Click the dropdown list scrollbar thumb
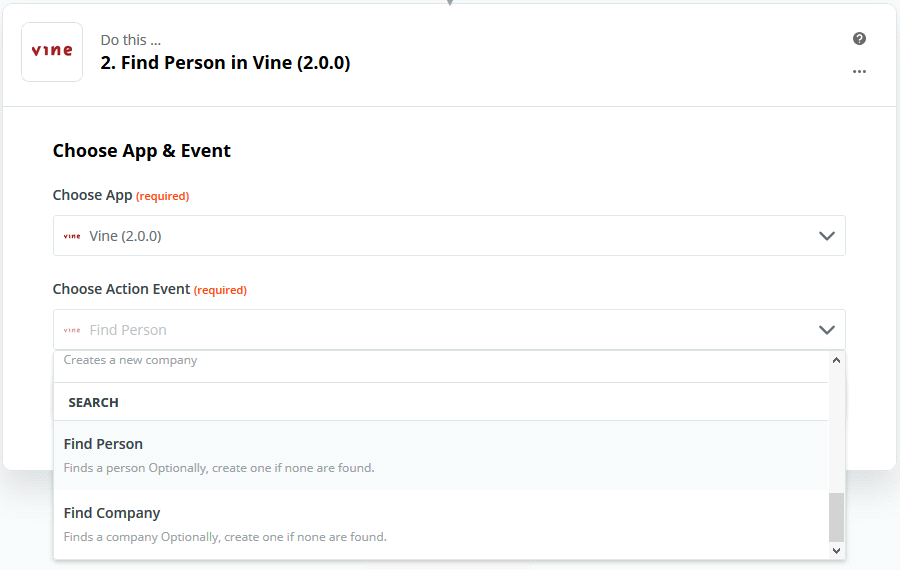This screenshot has height=570, width=900. click(x=836, y=517)
